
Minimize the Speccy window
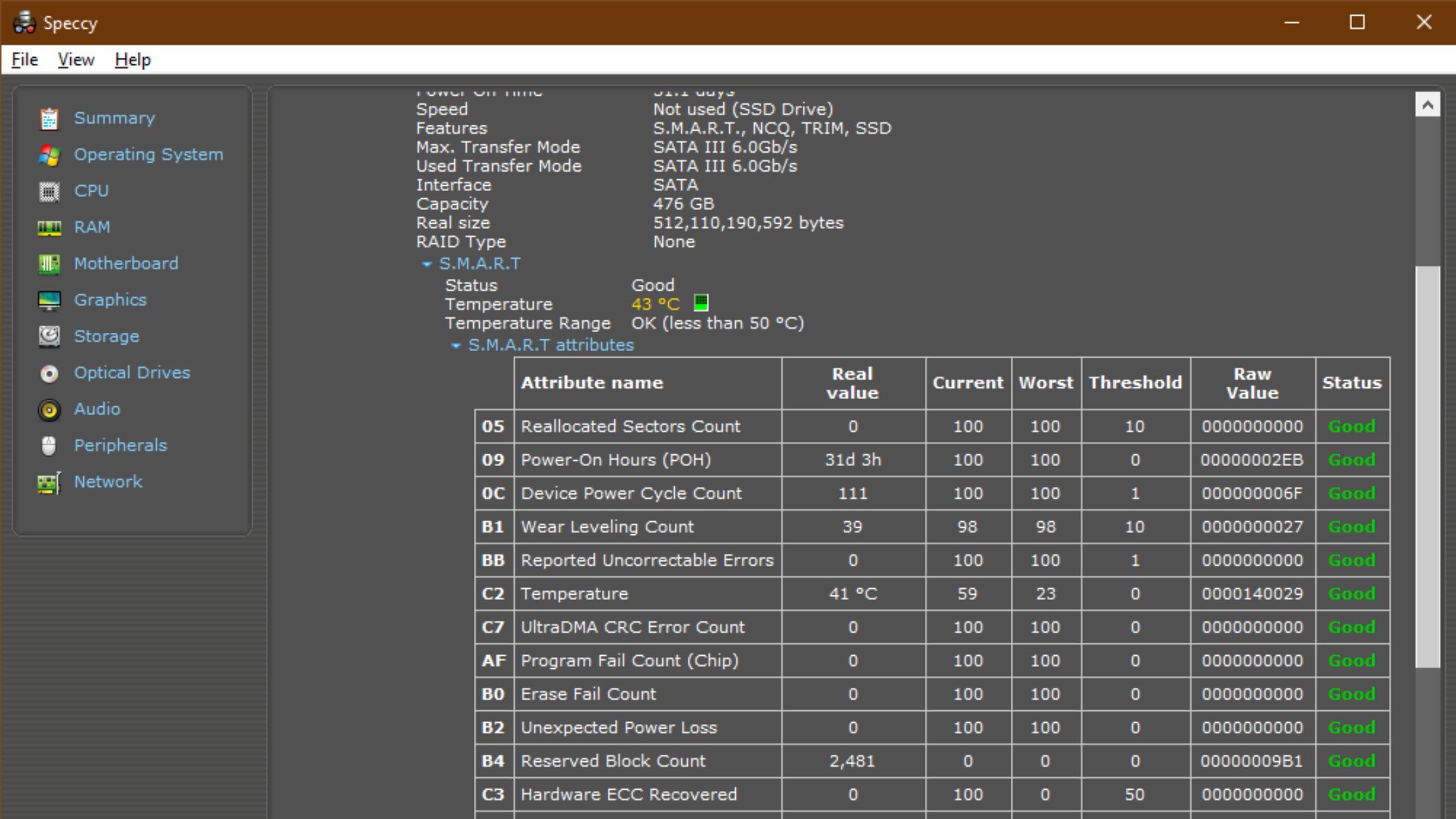(1292, 23)
